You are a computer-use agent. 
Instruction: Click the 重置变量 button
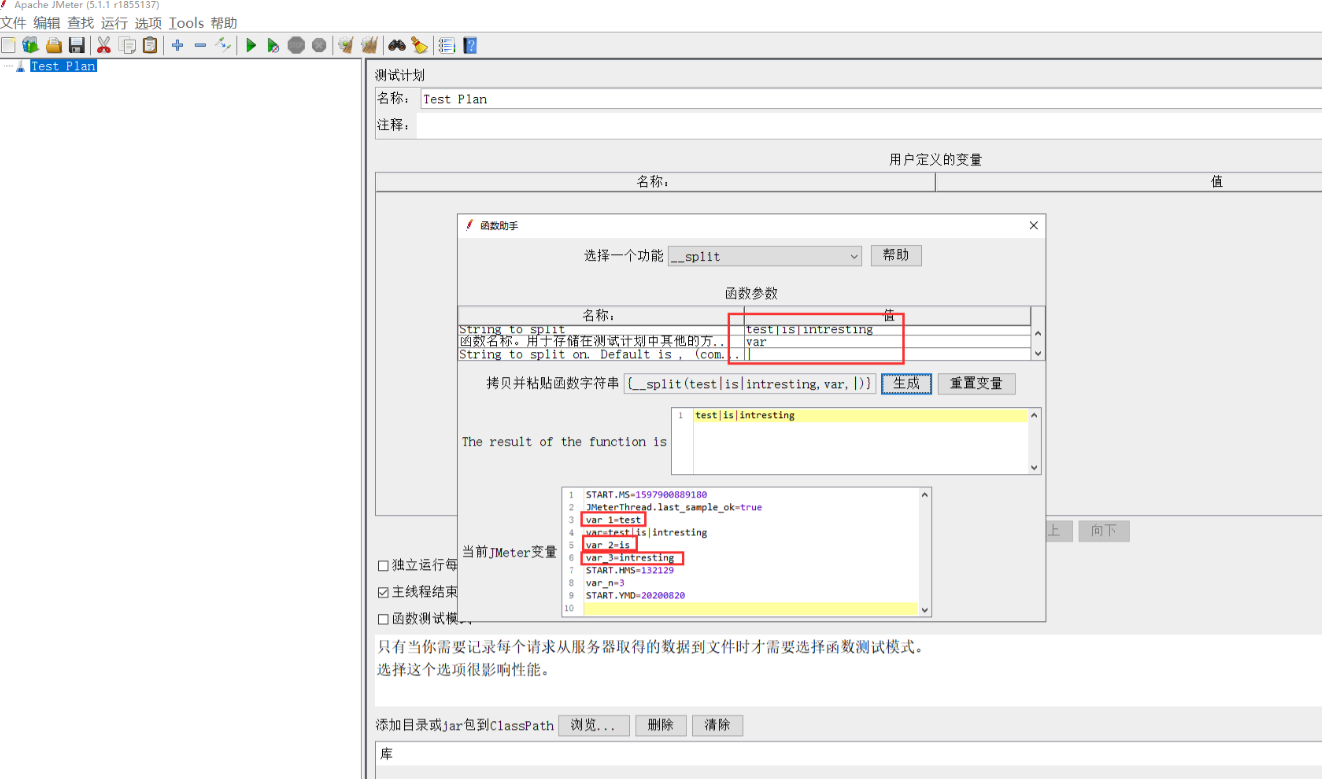click(x=976, y=383)
